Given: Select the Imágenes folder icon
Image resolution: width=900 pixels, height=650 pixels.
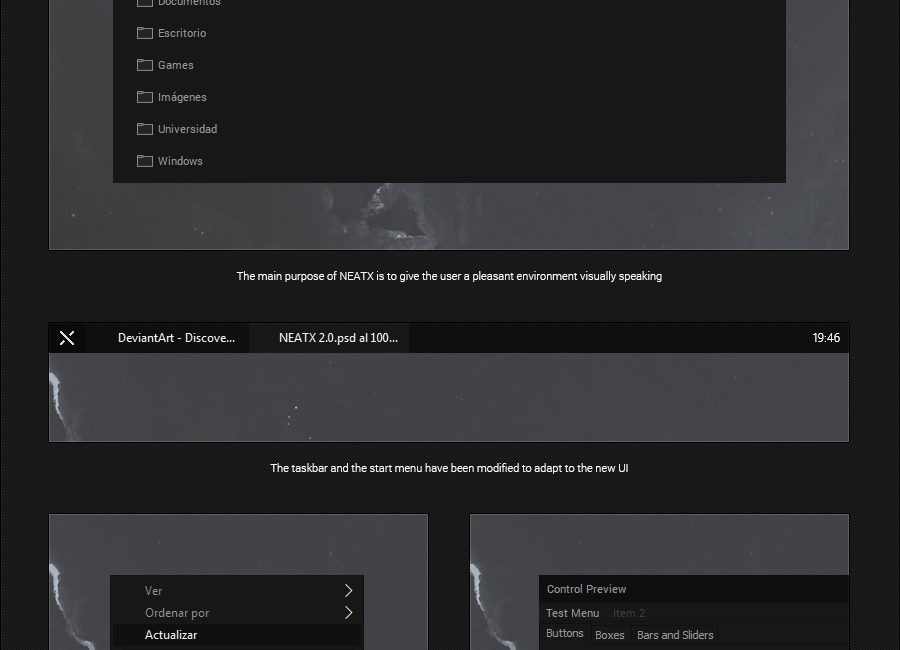Looking at the screenshot, I should pyautogui.click(x=145, y=97).
